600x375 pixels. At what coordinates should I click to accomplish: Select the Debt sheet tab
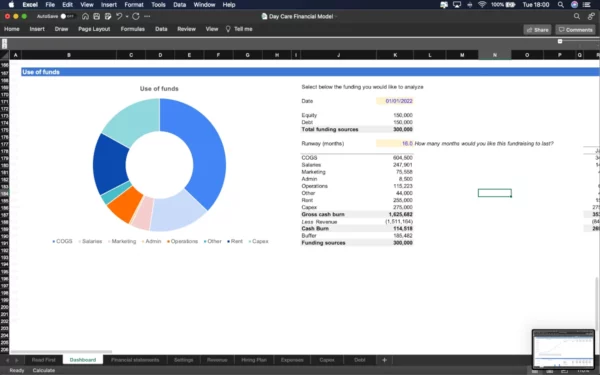(360, 360)
